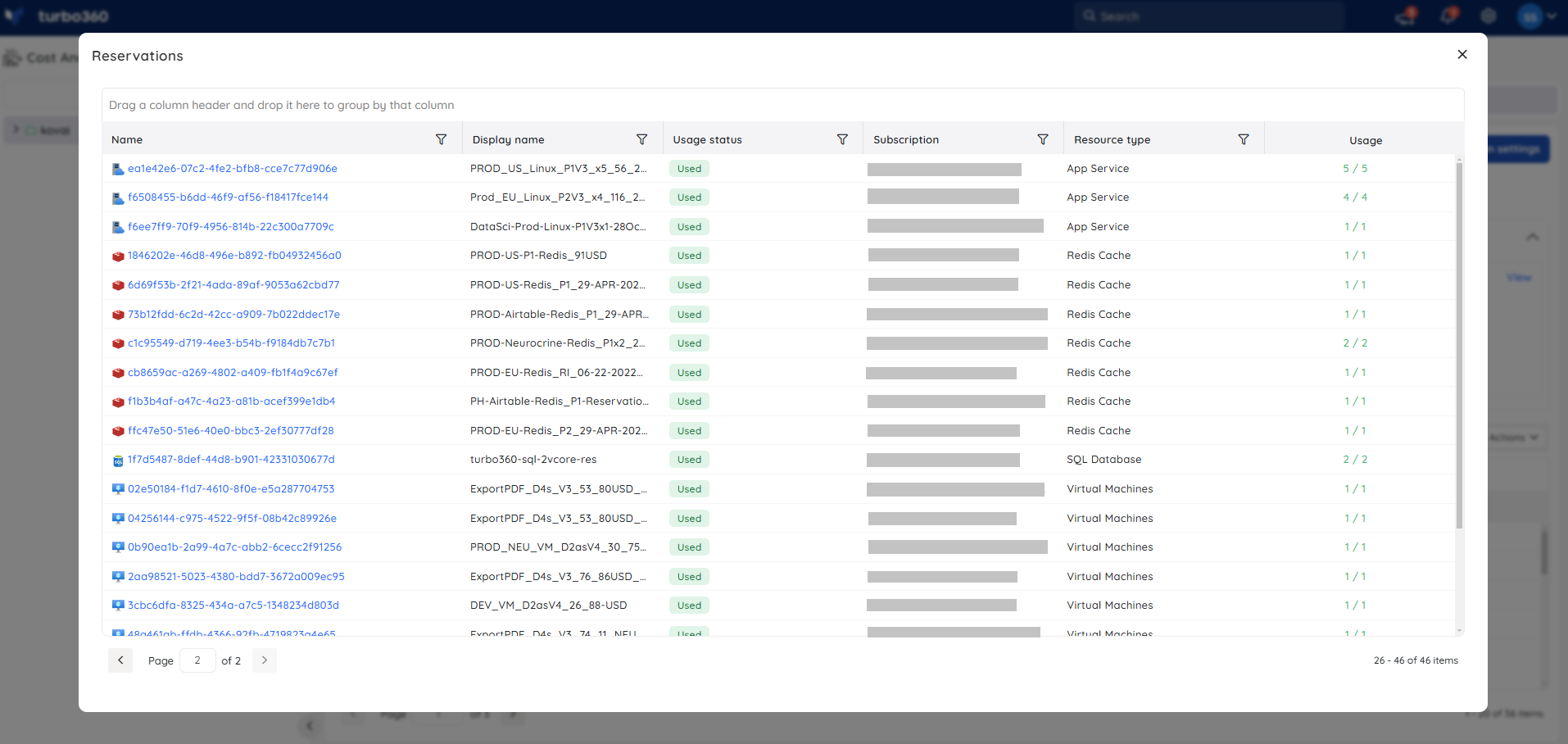The height and width of the screenshot is (744, 1568).
Task: Click SQL Database resource type cell
Action: pos(1103,460)
